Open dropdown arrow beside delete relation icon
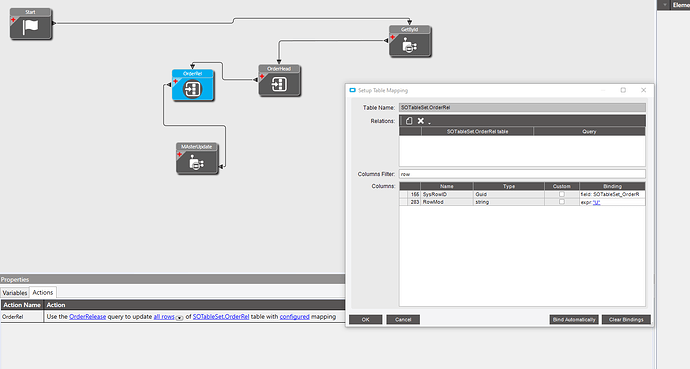 pyautogui.click(x=429, y=123)
